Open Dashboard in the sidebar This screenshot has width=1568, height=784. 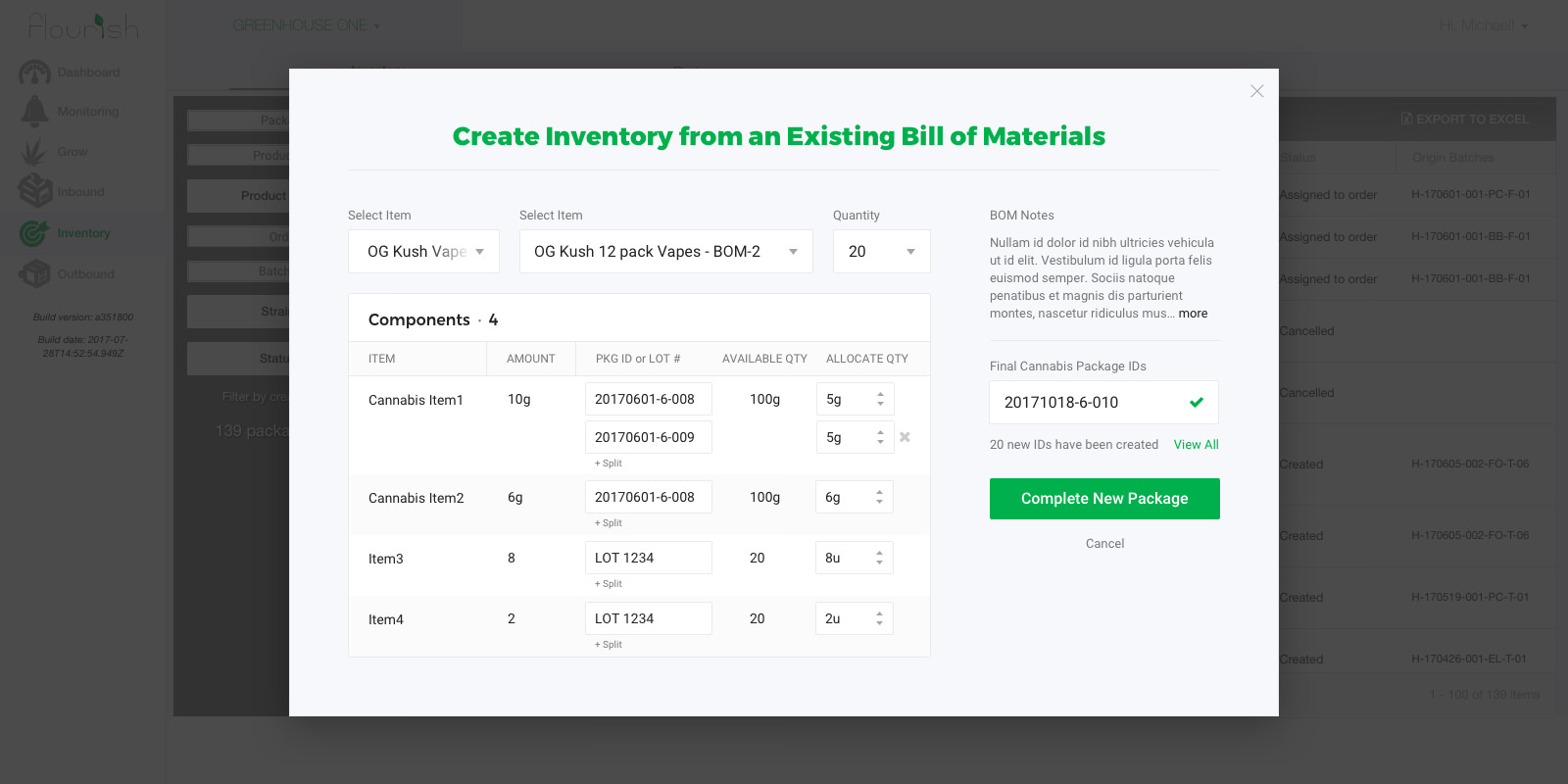tap(88, 73)
